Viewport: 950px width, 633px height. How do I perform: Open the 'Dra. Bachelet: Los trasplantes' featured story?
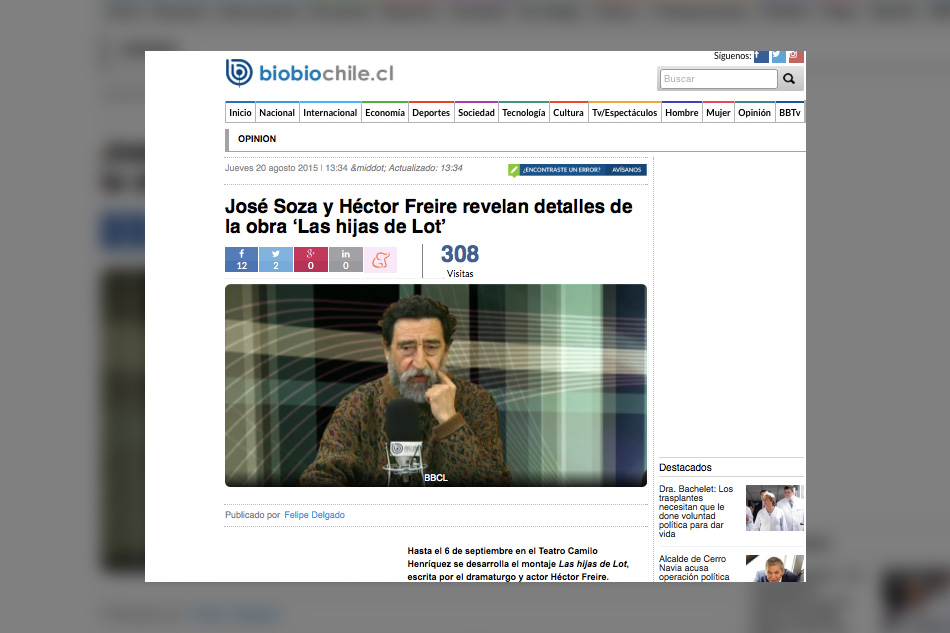tap(696, 511)
